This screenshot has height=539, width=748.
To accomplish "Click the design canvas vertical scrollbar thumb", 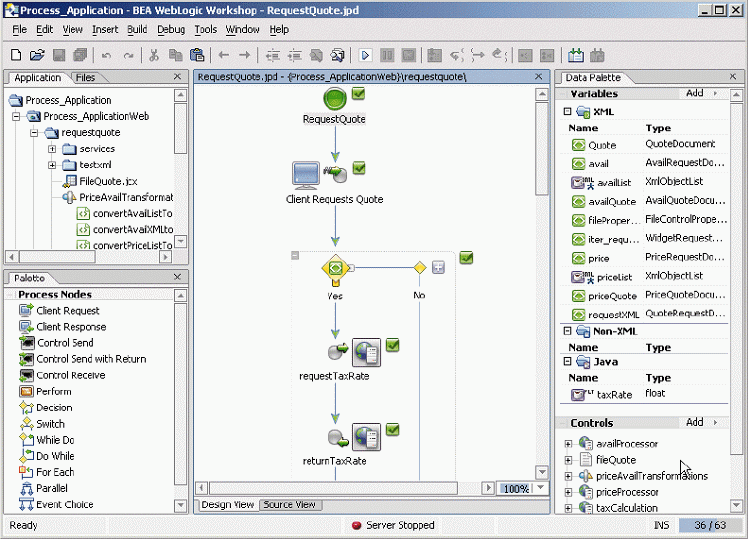I will [542, 148].
